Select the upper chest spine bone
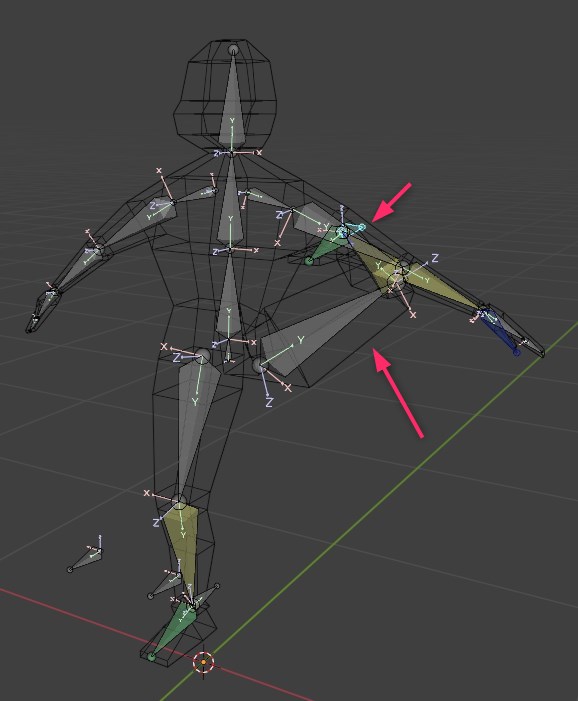This screenshot has width=578, height=701. [230, 200]
